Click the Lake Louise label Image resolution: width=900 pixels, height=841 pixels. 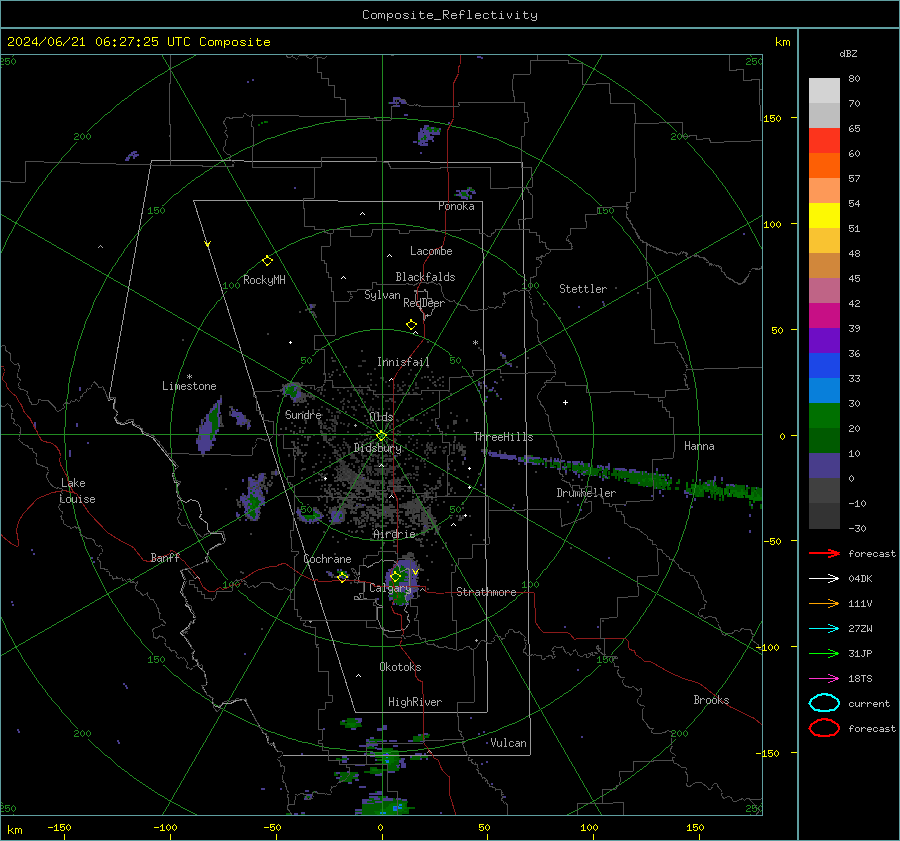pyautogui.click(x=77, y=491)
